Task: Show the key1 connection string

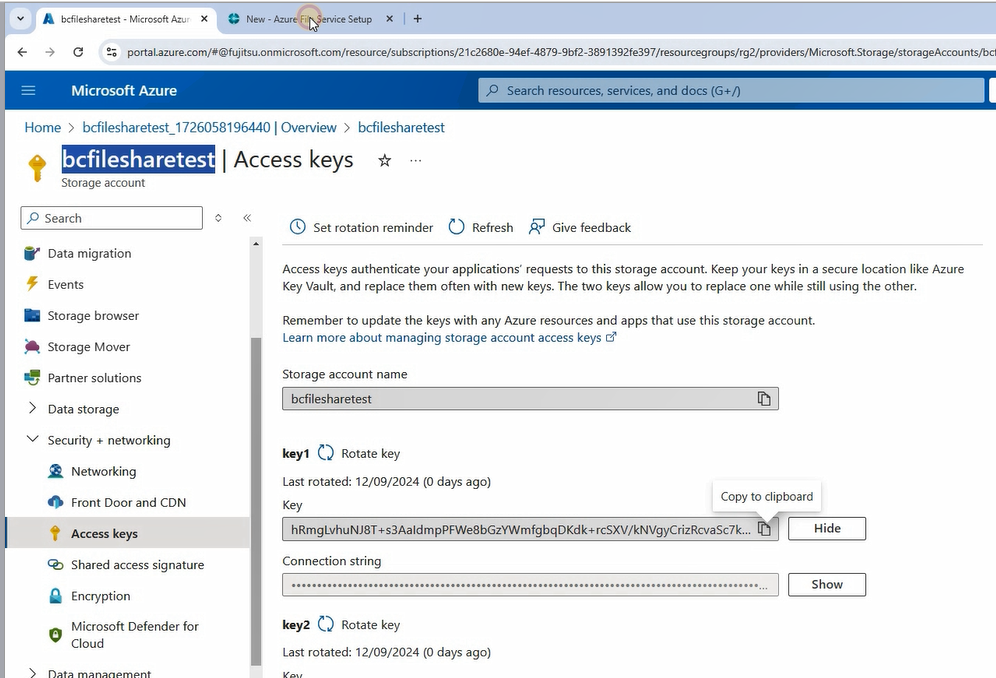Action: (x=826, y=584)
